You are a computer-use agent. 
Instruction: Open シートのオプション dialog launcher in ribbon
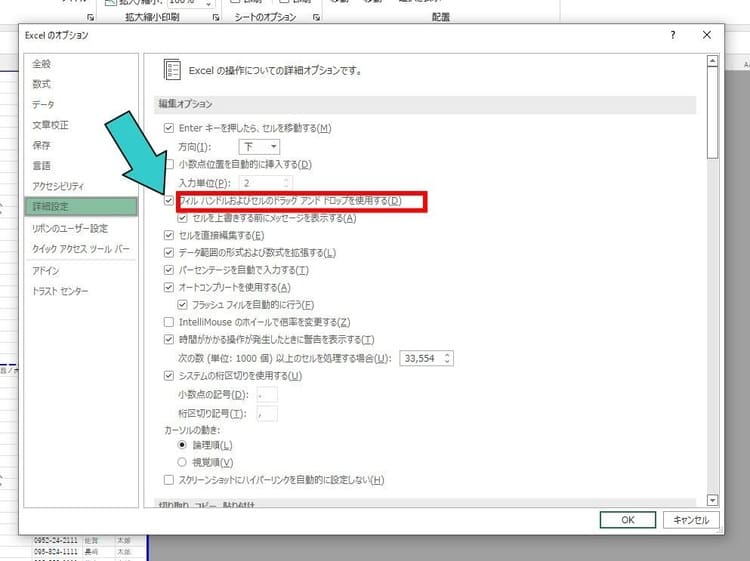[316, 17]
